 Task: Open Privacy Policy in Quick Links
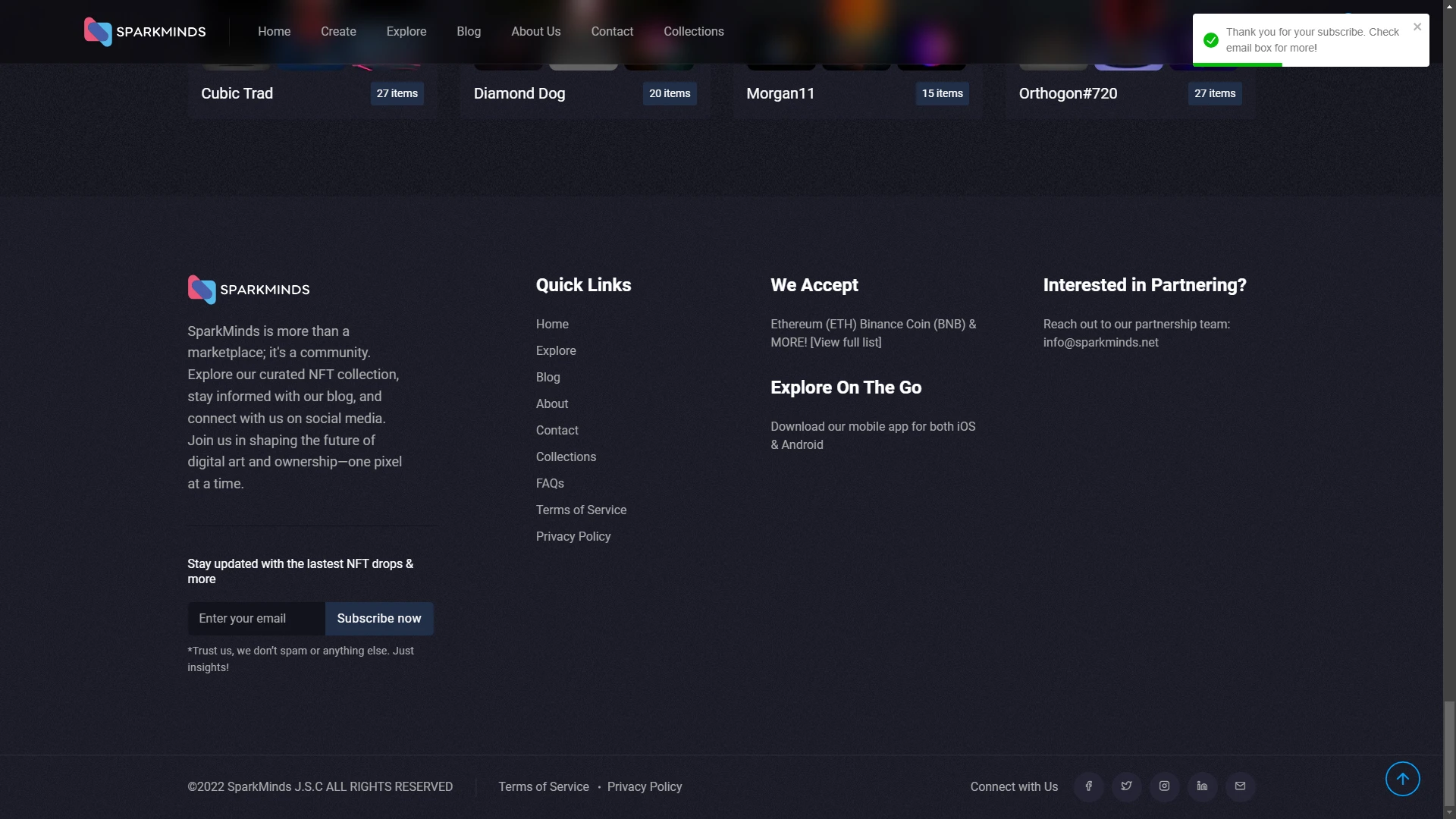[x=573, y=536]
